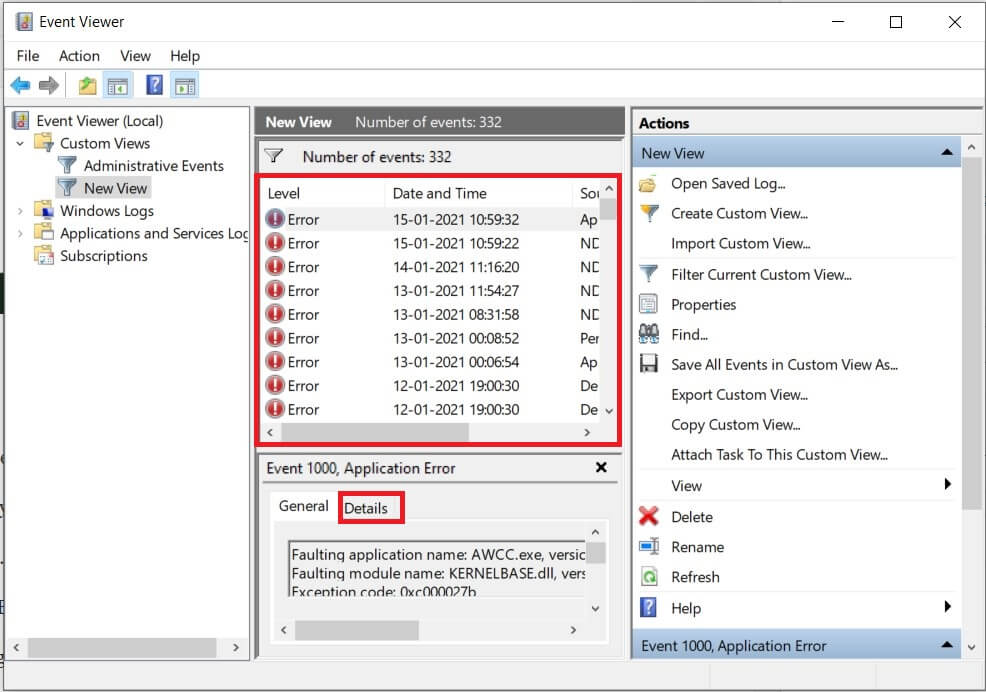
Task: Collapse the New View actions section
Action: tap(946, 153)
